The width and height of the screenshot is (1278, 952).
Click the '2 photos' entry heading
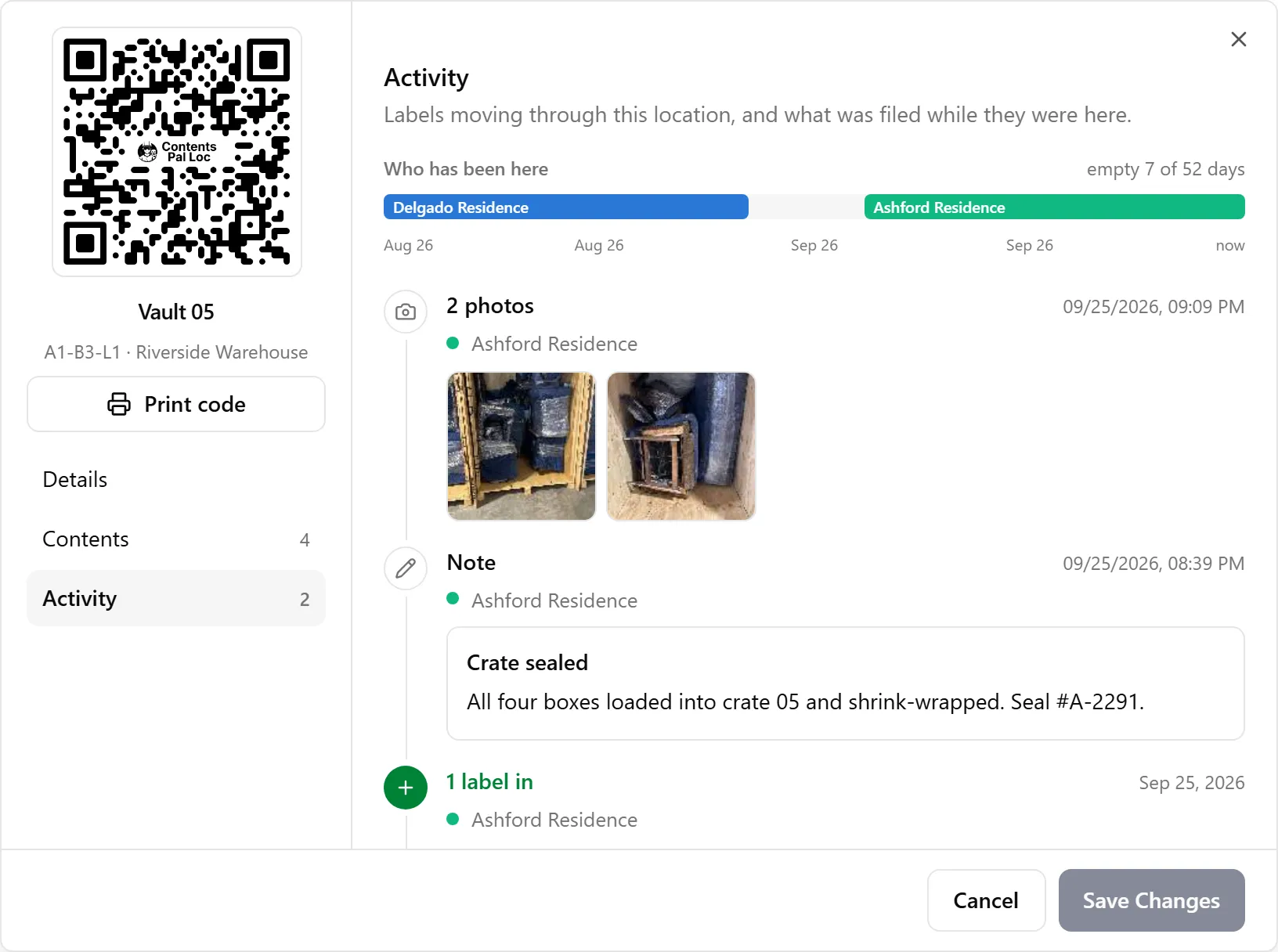(490, 306)
